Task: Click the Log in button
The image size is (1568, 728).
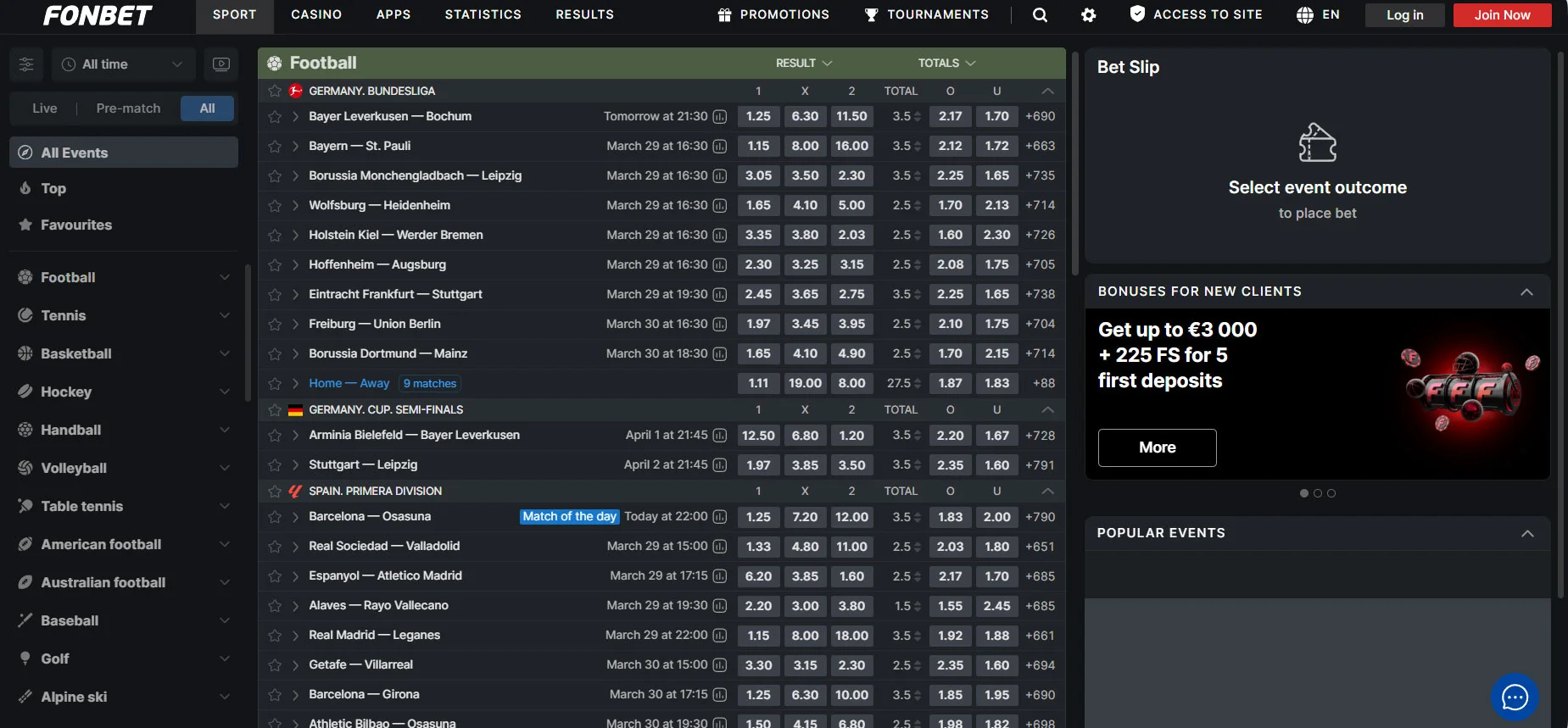Action: pos(1405,15)
